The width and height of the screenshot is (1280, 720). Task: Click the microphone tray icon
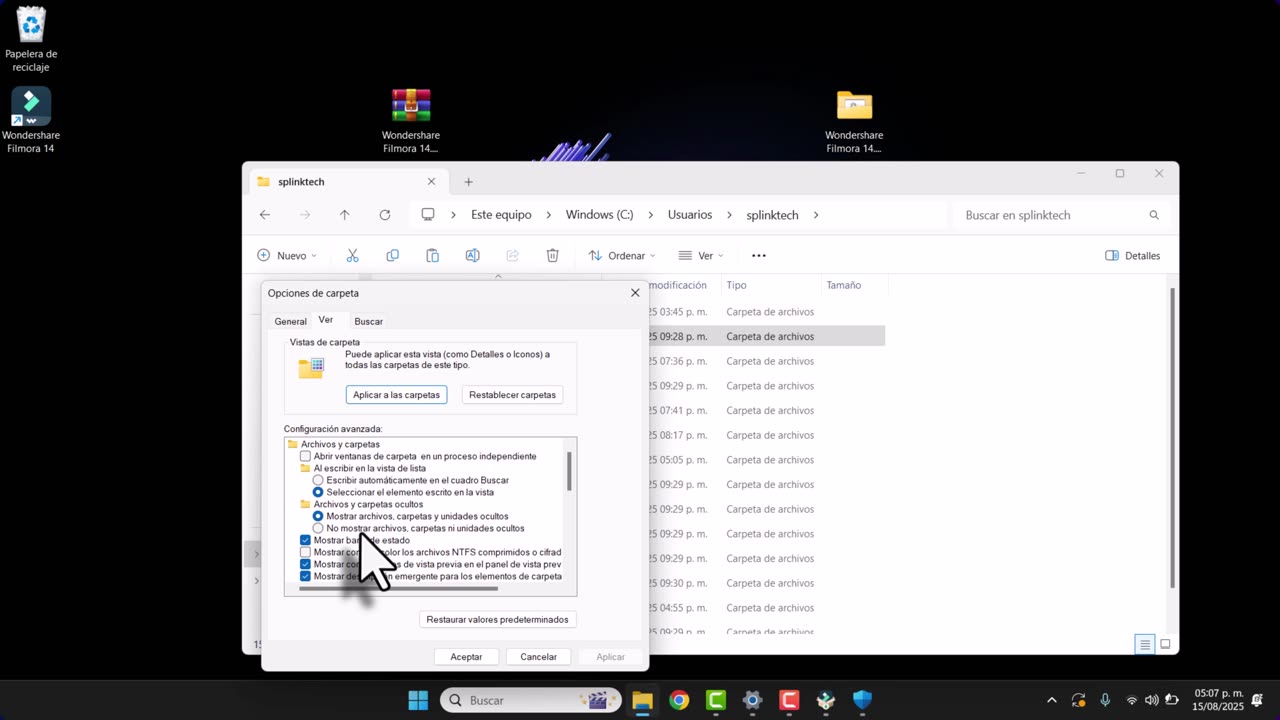pyautogui.click(x=1105, y=700)
